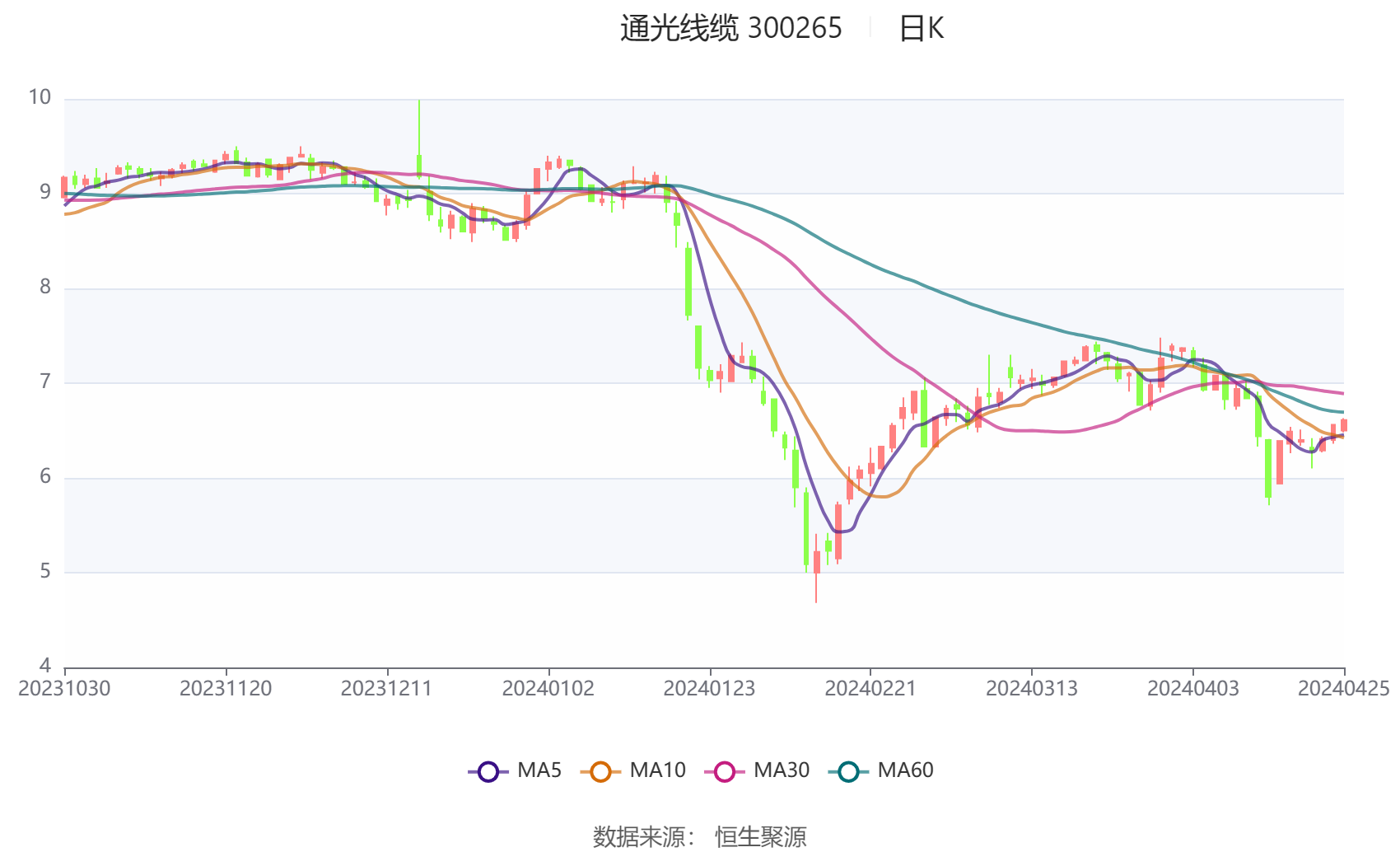Click the 日K label in the title

(921, 29)
